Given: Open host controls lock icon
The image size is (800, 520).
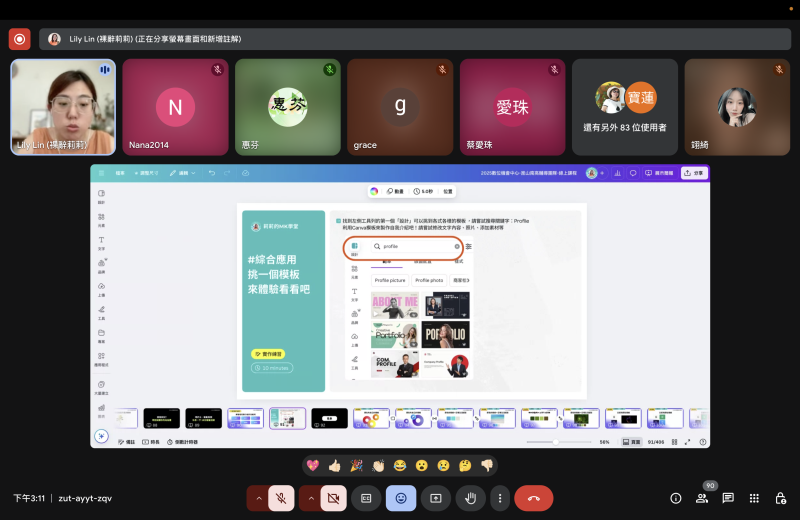Looking at the screenshot, I should pyautogui.click(x=781, y=498).
